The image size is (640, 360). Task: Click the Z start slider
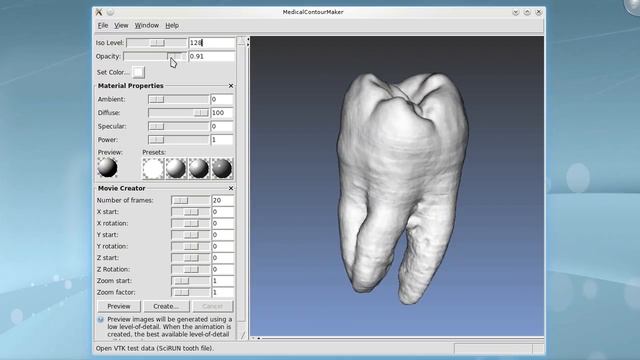coord(190,258)
